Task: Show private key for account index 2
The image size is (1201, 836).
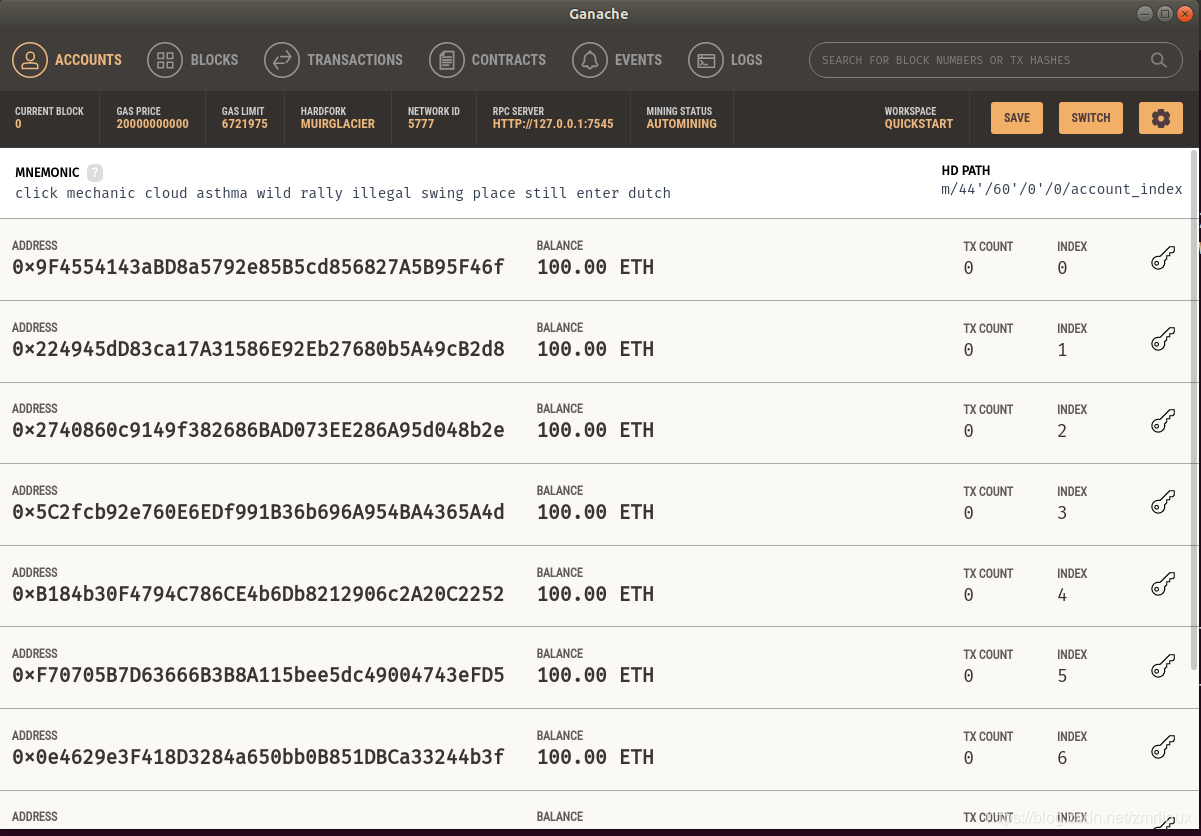Action: pos(1162,422)
